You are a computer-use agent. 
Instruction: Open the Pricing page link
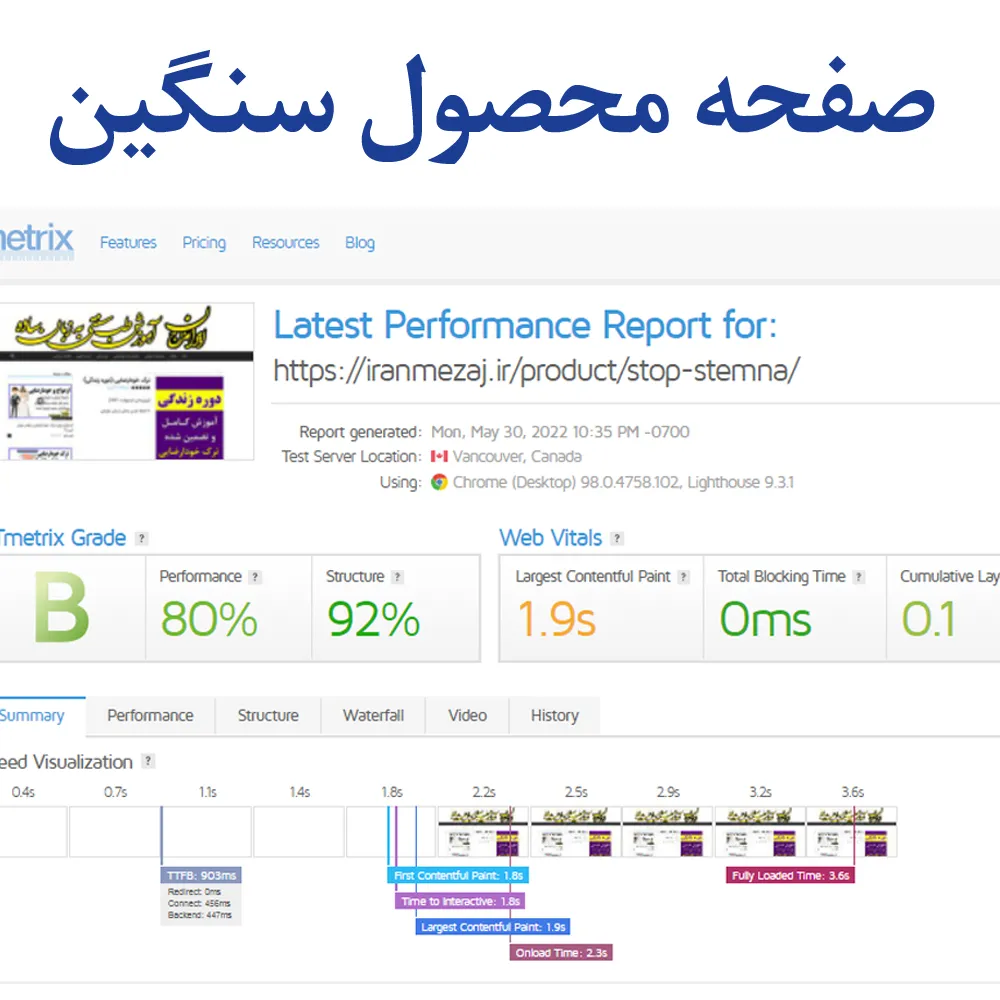coord(204,243)
